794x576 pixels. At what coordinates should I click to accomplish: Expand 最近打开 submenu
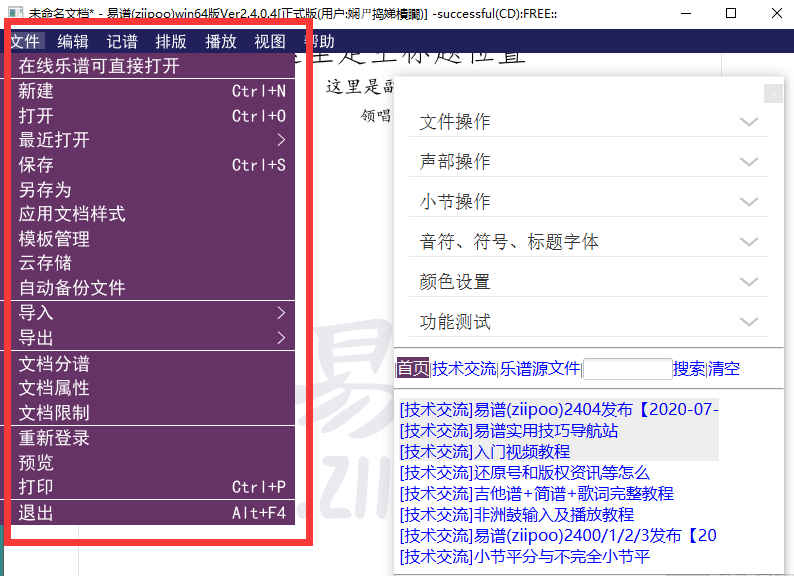153,140
